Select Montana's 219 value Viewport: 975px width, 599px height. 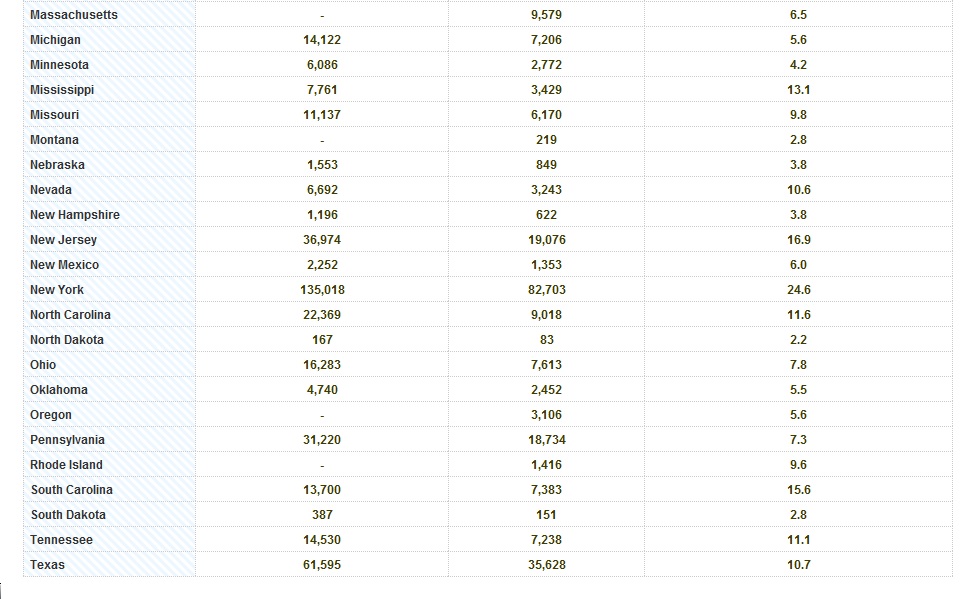(x=546, y=140)
